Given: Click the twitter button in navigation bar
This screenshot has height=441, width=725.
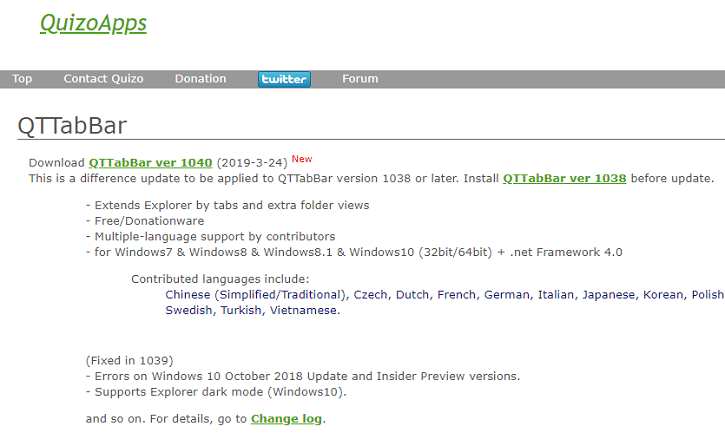Looking at the screenshot, I should 284,79.
